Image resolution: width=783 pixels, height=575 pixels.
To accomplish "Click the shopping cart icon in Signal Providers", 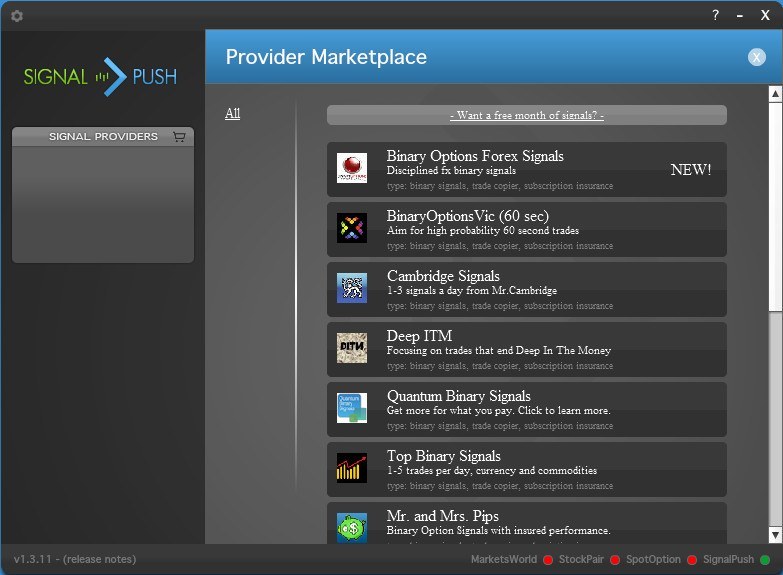I will click(179, 137).
